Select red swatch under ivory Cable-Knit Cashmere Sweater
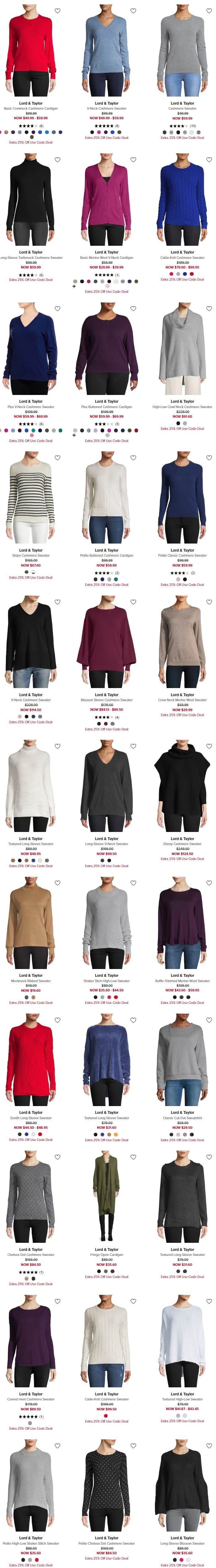 [x=106, y=1416]
